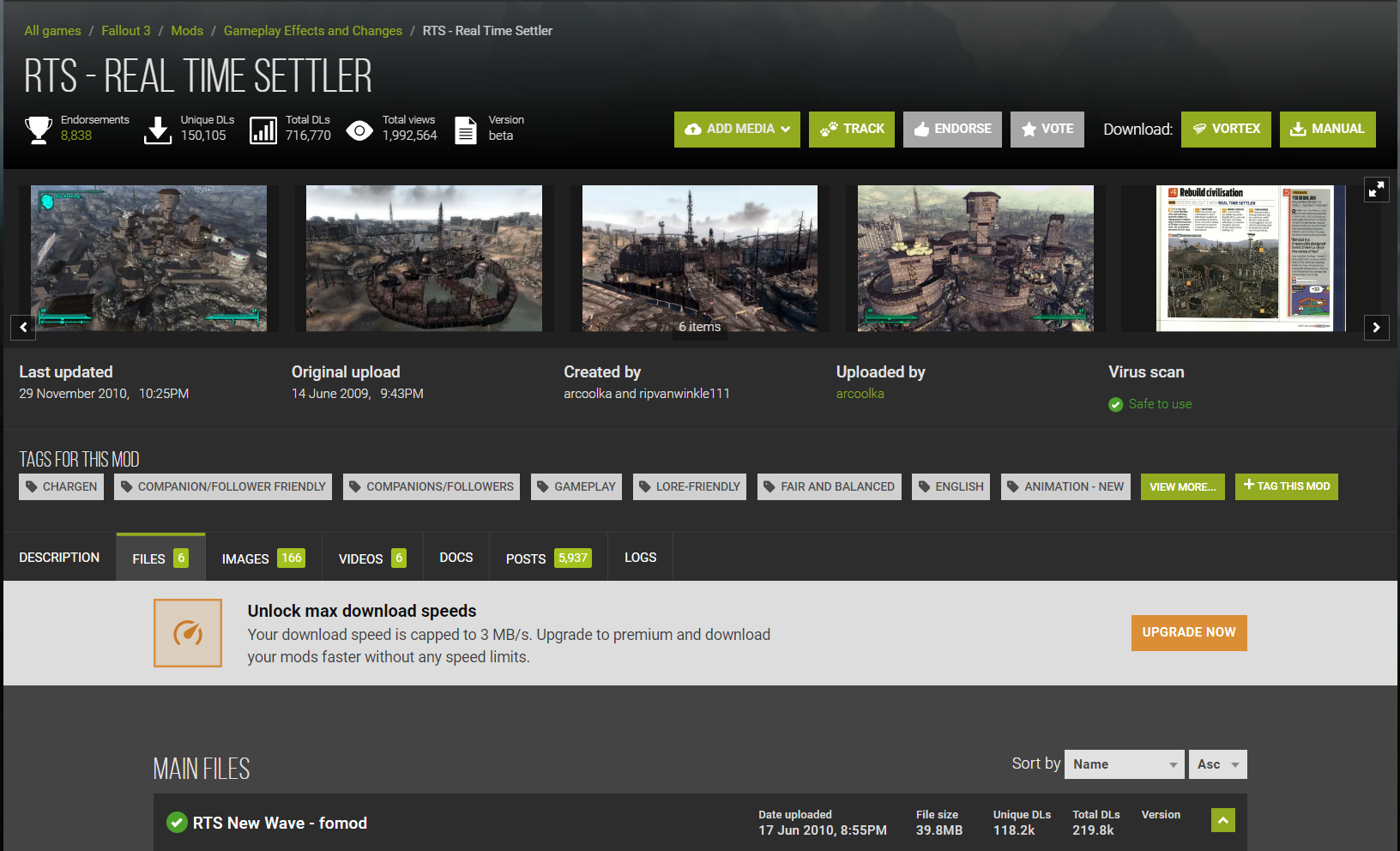The width and height of the screenshot is (1400, 851).
Task: Click the MAIN FILES section heading
Action: 202,769
